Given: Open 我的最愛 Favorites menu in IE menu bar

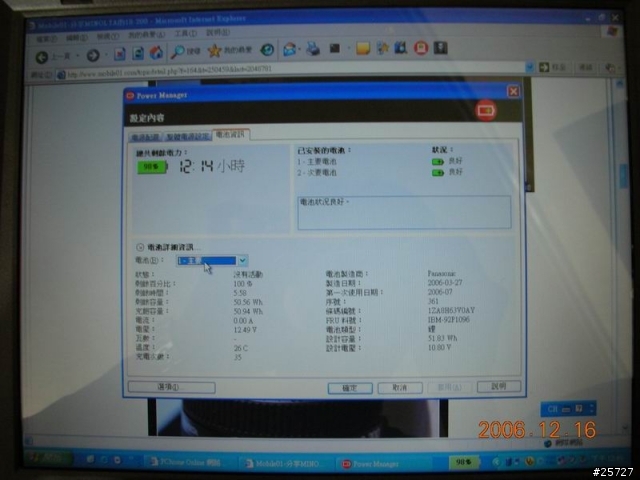Looking at the screenshot, I should [x=147, y=35].
